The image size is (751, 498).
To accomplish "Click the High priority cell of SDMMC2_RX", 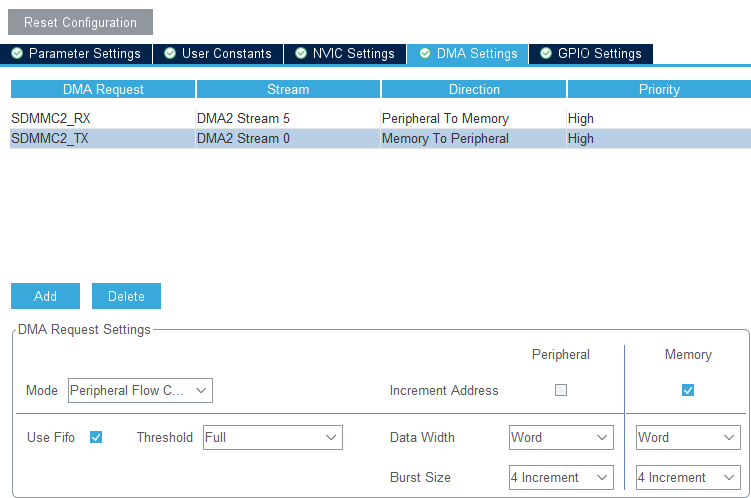I will [659, 118].
